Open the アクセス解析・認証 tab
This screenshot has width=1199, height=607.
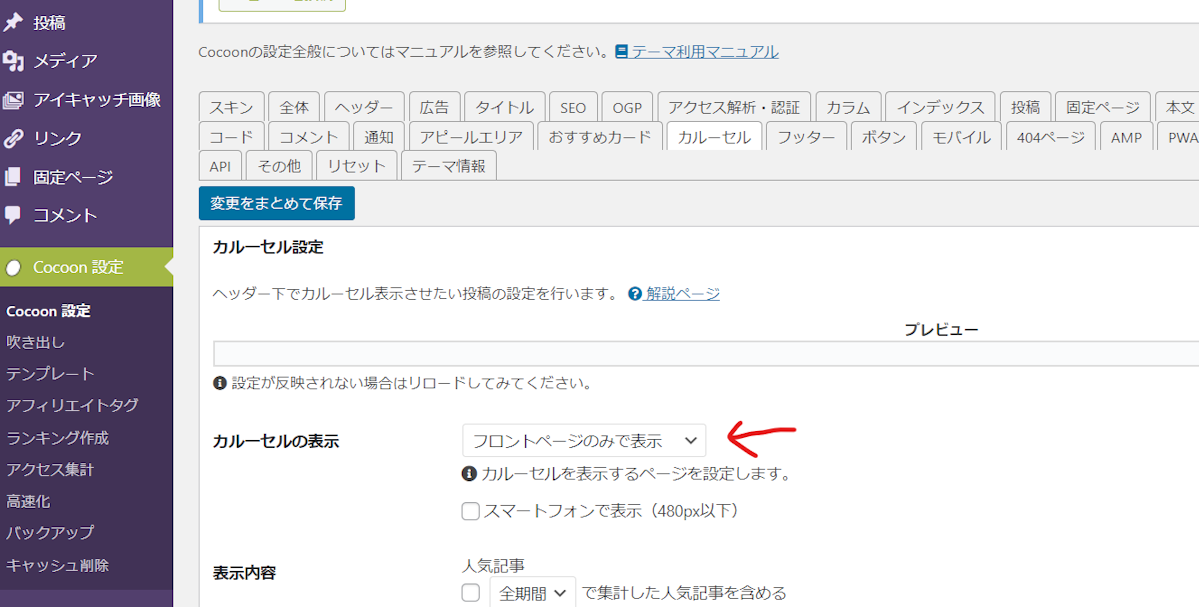734,107
